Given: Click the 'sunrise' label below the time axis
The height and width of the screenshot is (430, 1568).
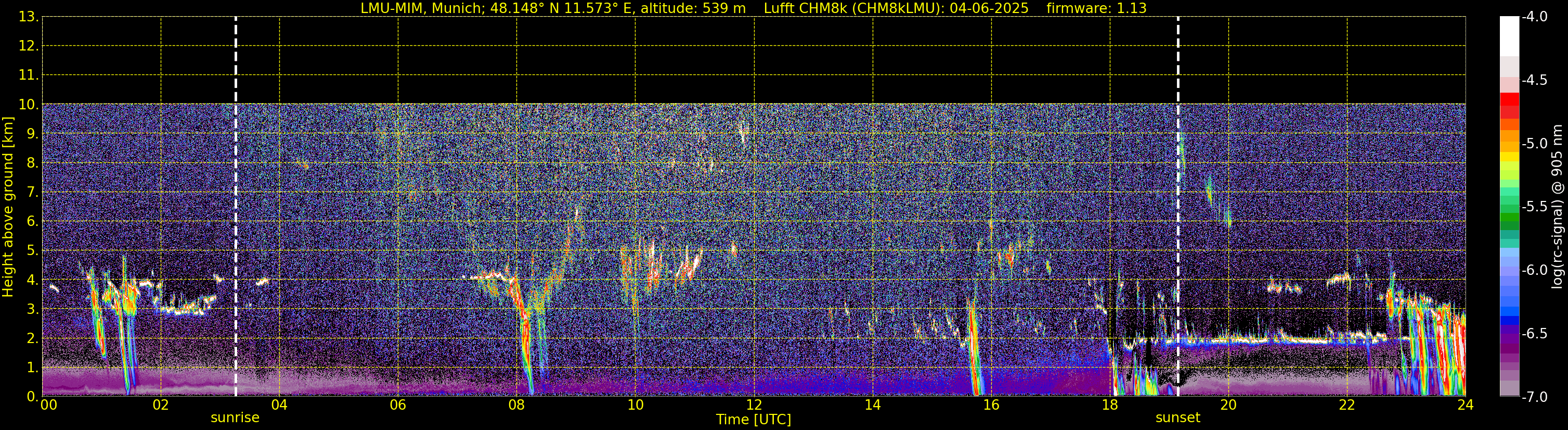Looking at the screenshot, I should [x=235, y=418].
